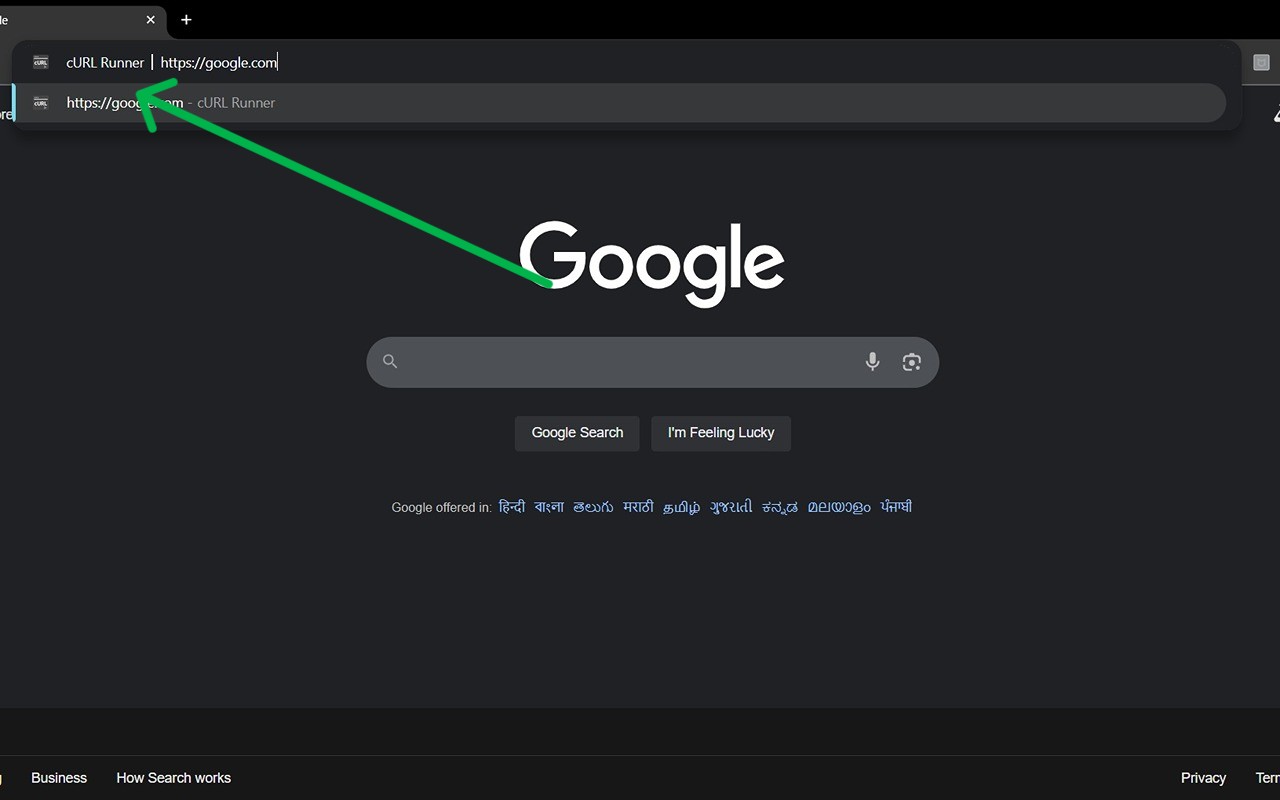Open the Privacy link in the footer
The height and width of the screenshot is (800, 1280).
1203,778
